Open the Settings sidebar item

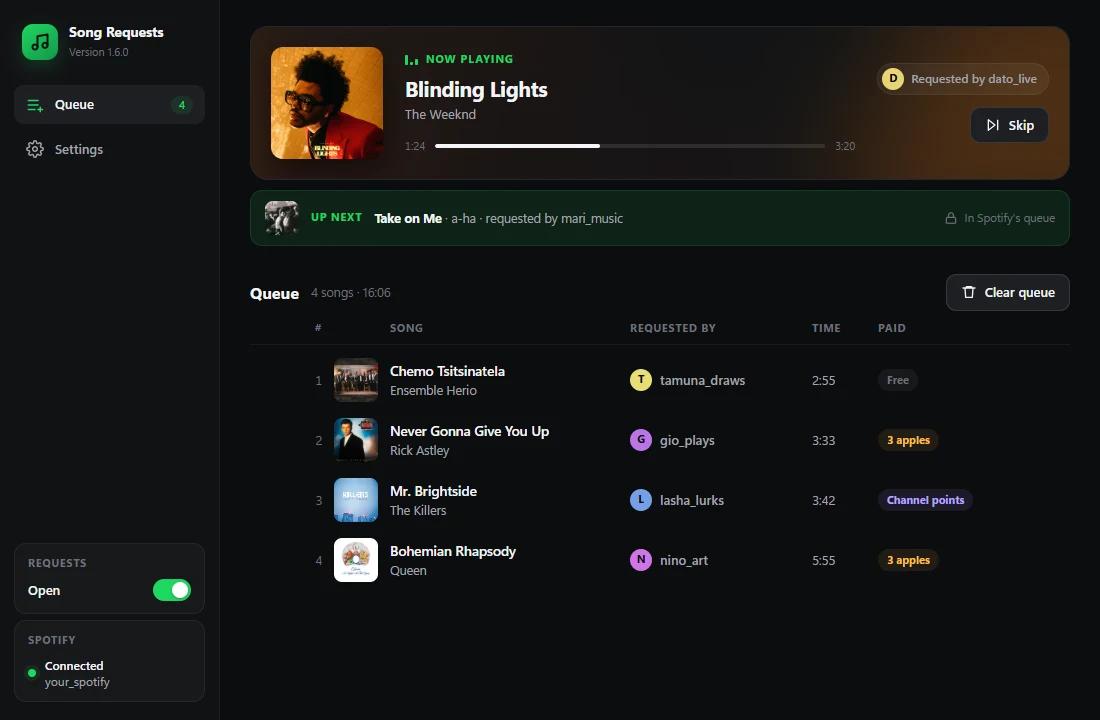[x=109, y=149]
